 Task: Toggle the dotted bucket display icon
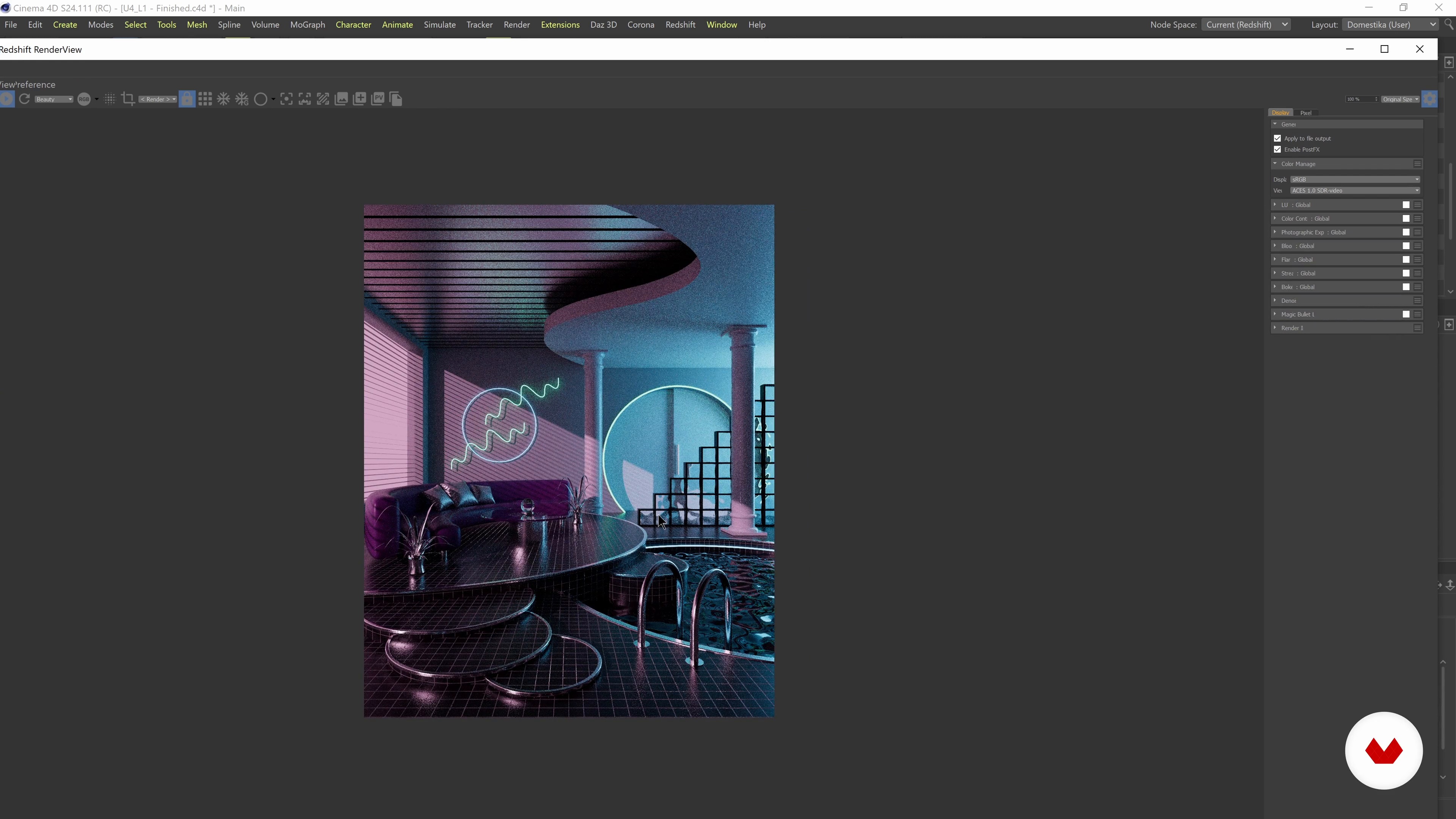[110, 99]
